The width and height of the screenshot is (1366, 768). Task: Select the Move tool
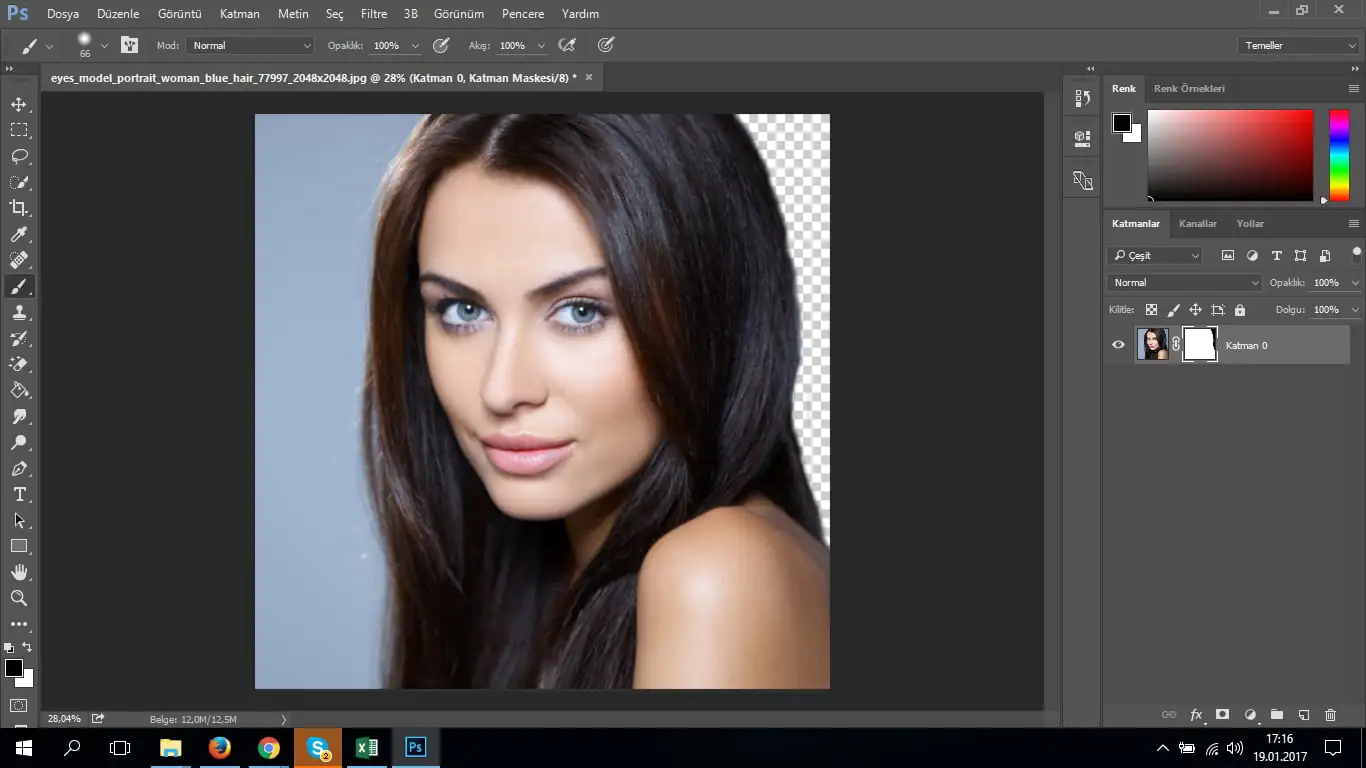pyautogui.click(x=20, y=103)
